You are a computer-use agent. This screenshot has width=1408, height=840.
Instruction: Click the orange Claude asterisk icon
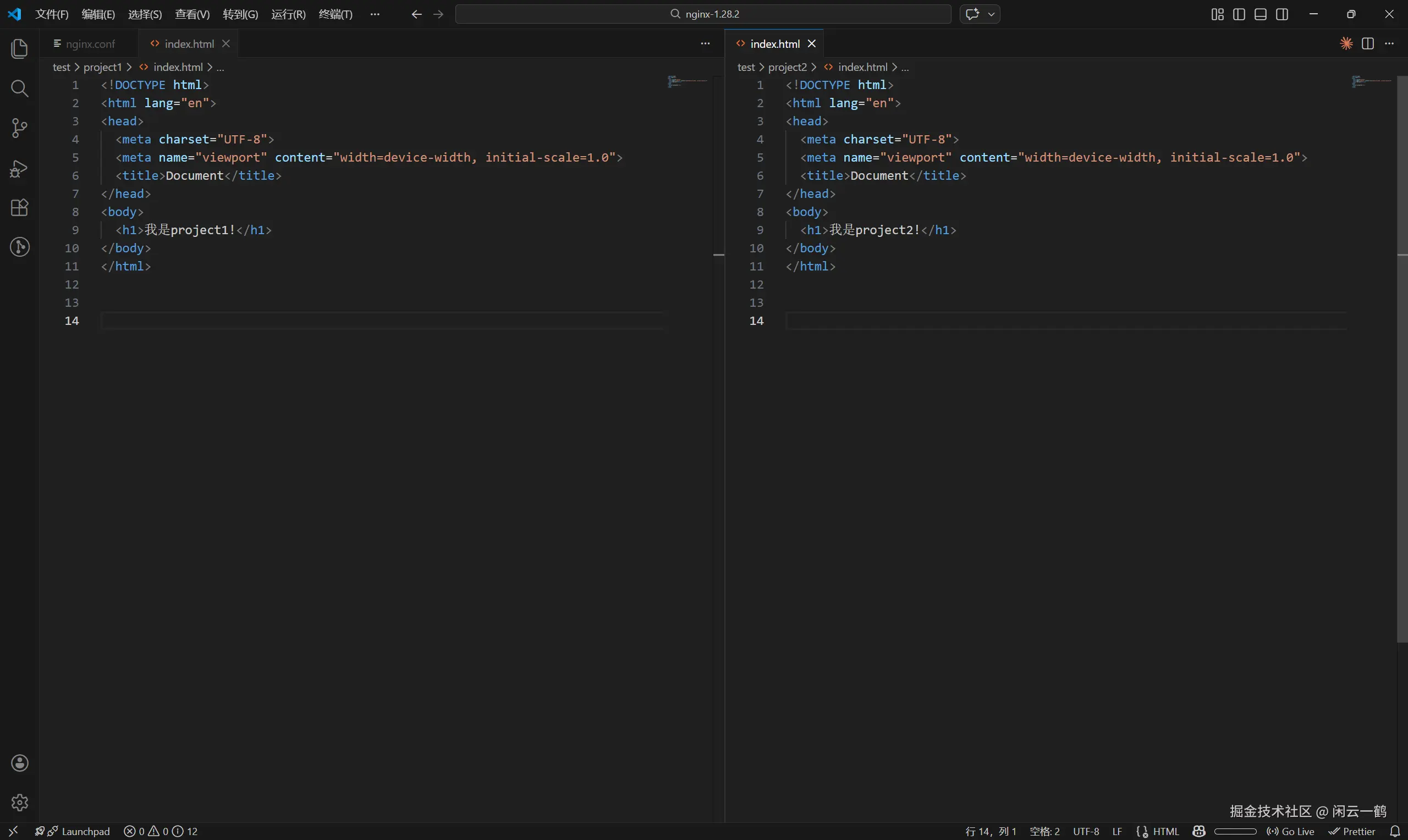point(1346,43)
